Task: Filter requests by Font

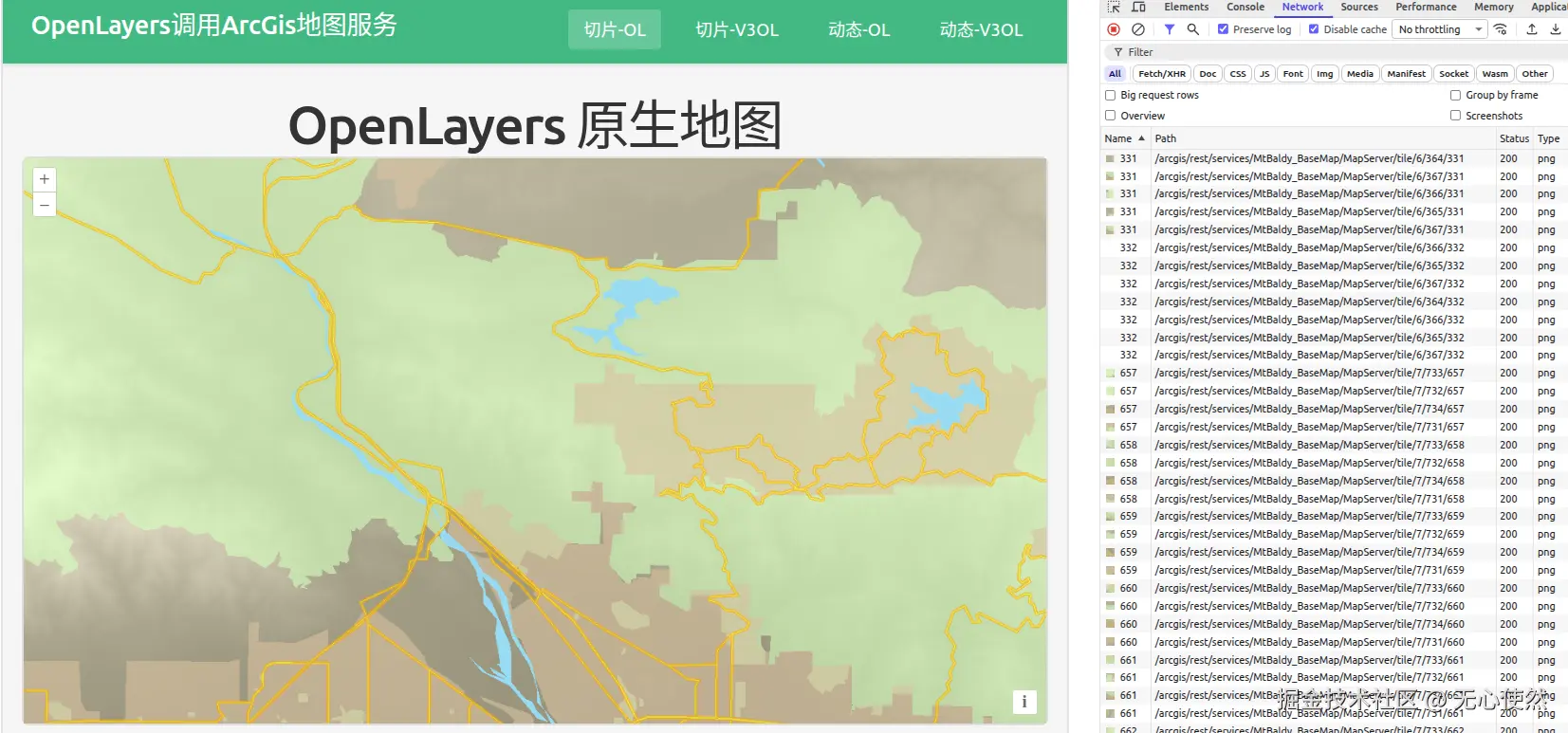Action: point(1293,74)
